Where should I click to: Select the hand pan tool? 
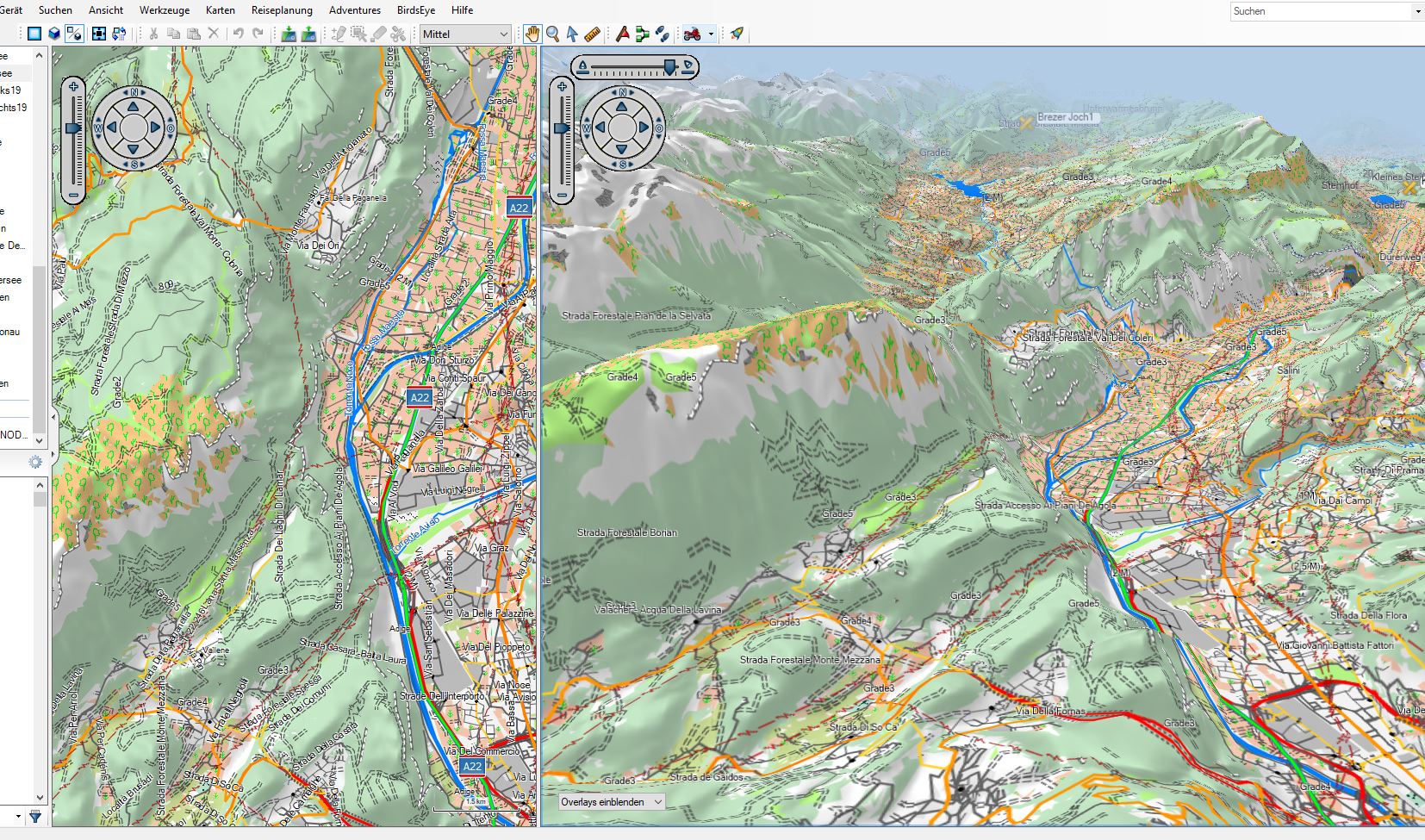(x=532, y=34)
